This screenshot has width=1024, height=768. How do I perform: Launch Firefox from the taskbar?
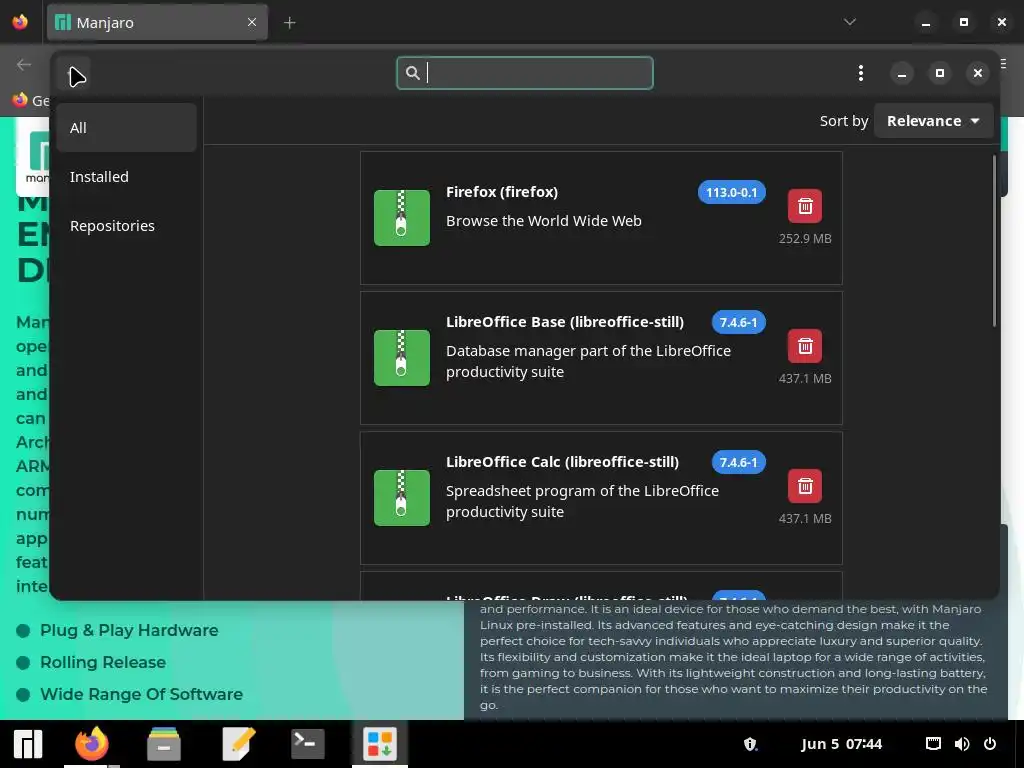91,743
